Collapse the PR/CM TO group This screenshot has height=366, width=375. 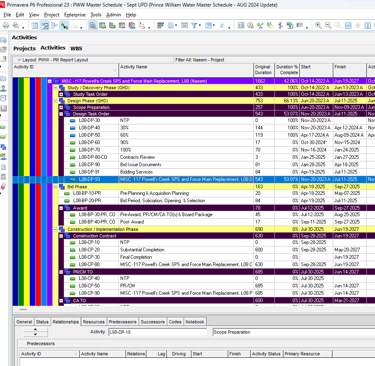pos(61,272)
